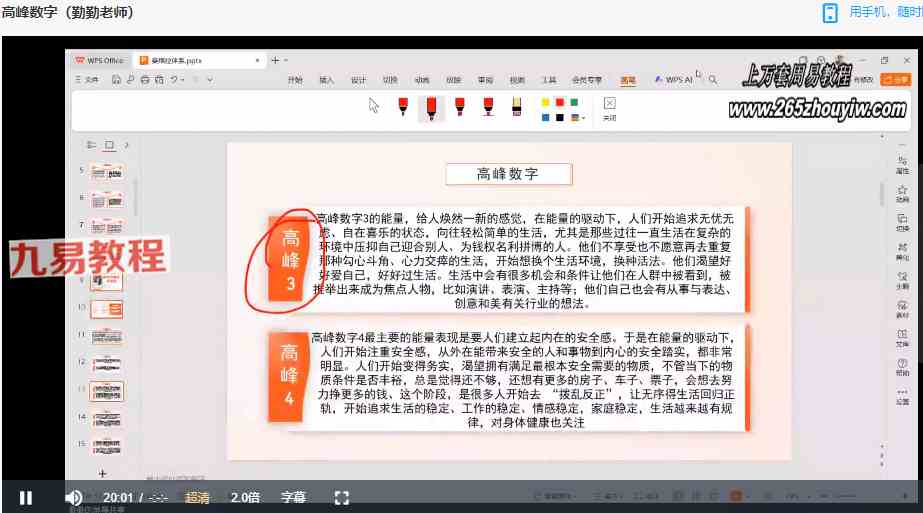Open the 属性 properties side panel icon
The width and height of the screenshot is (923, 513).
[902, 164]
